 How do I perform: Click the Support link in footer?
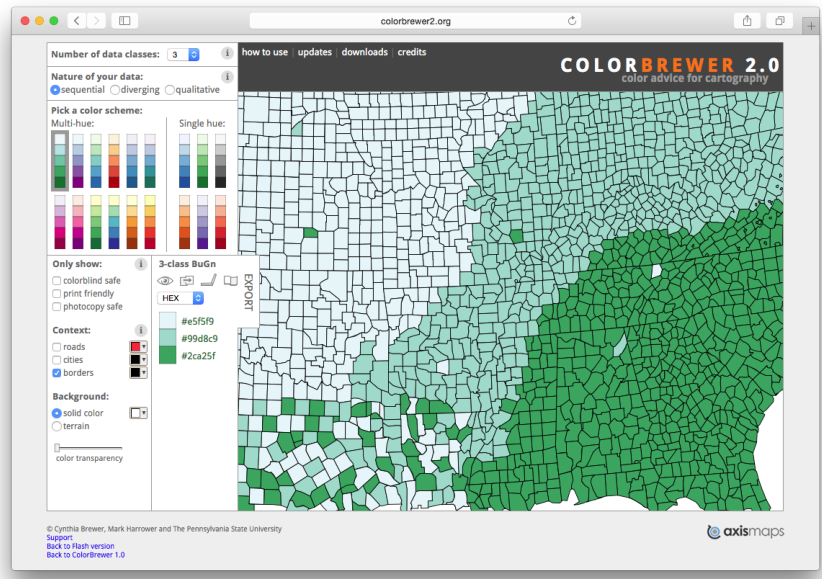coord(60,537)
